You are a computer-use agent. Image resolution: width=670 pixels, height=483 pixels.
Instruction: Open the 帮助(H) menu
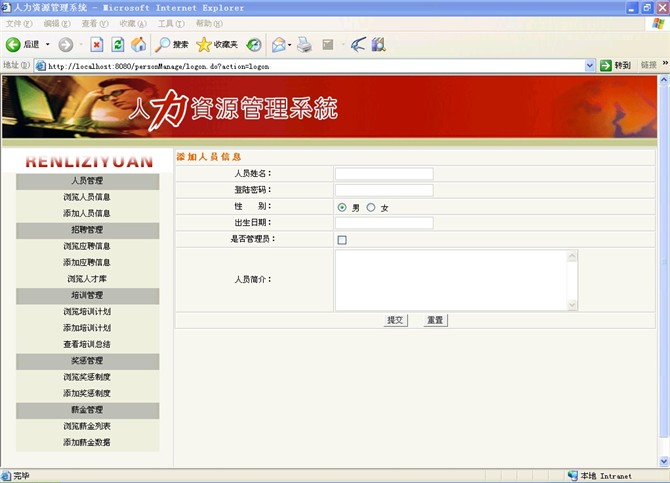(209, 24)
